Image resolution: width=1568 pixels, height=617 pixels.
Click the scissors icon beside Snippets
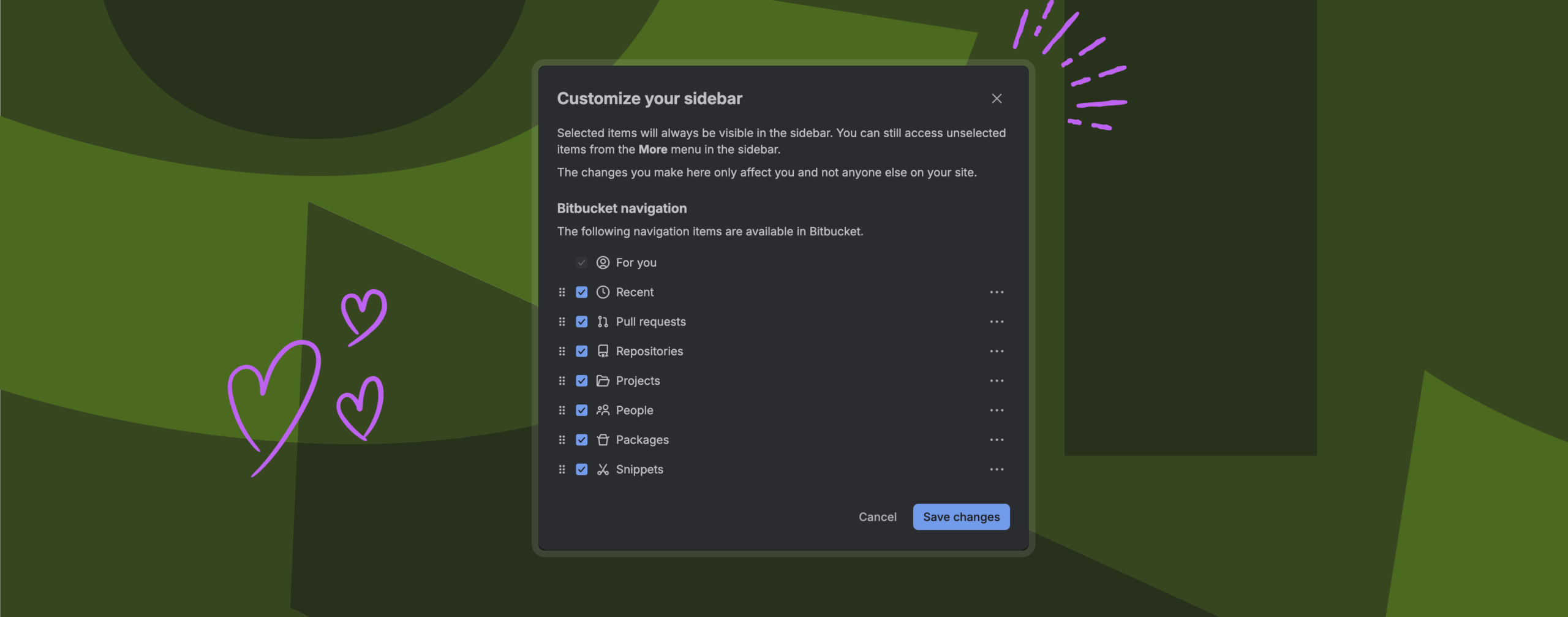click(x=602, y=469)
